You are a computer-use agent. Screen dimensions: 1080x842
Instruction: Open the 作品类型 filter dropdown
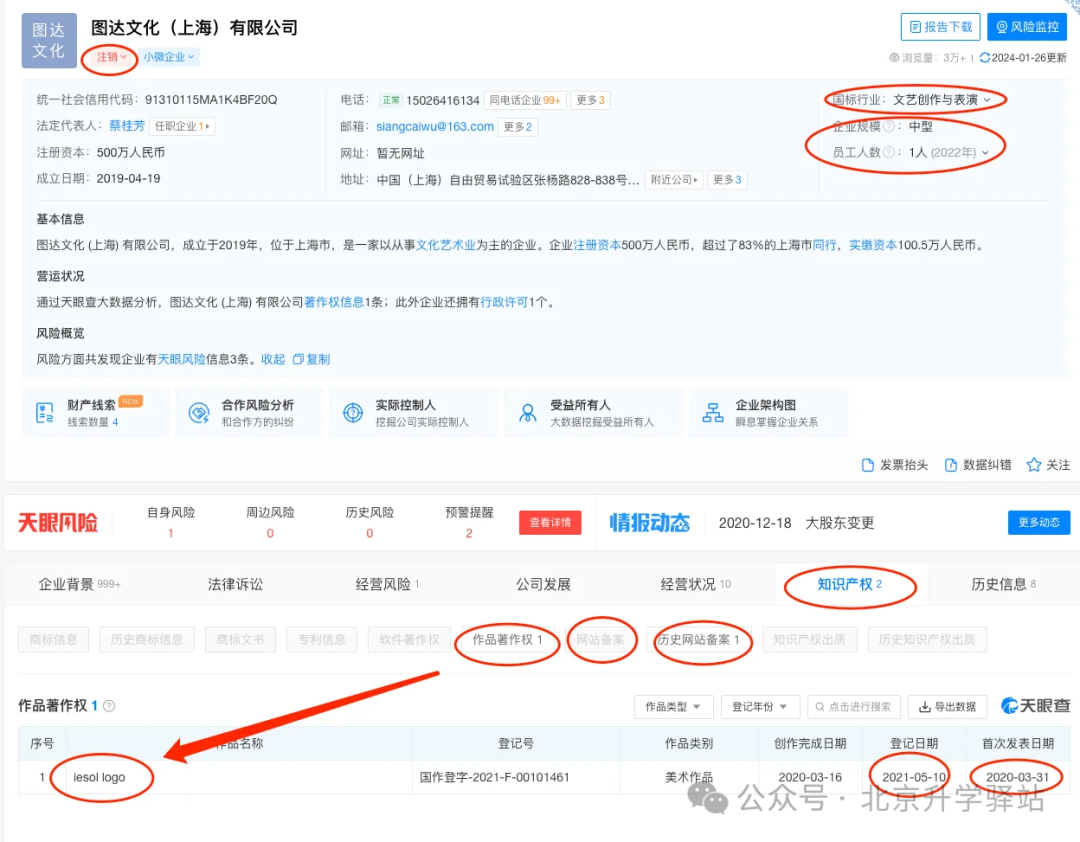pyautogui.click(x=673, y=707)
